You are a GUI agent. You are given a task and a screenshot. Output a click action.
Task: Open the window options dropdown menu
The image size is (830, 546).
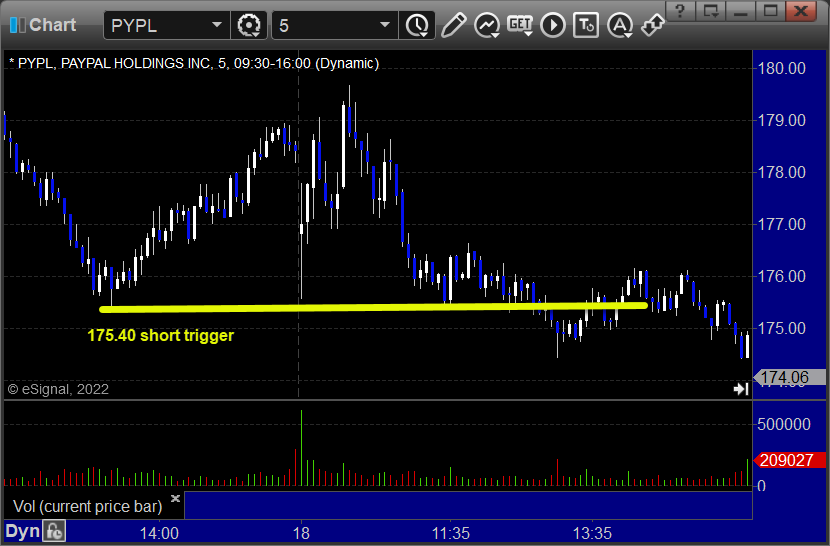[711, 11]
